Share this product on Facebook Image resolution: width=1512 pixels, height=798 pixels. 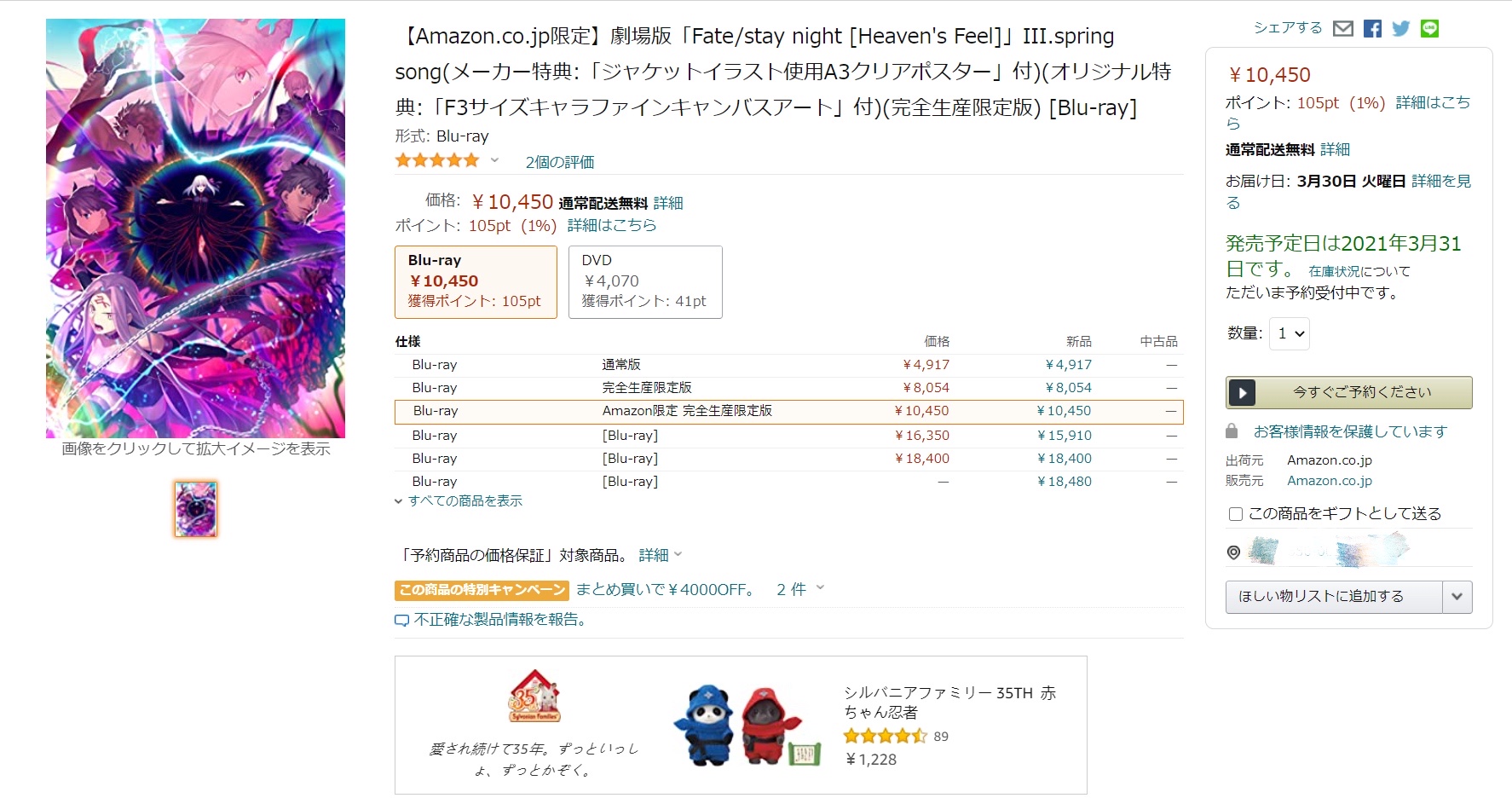pos(1372,29)
